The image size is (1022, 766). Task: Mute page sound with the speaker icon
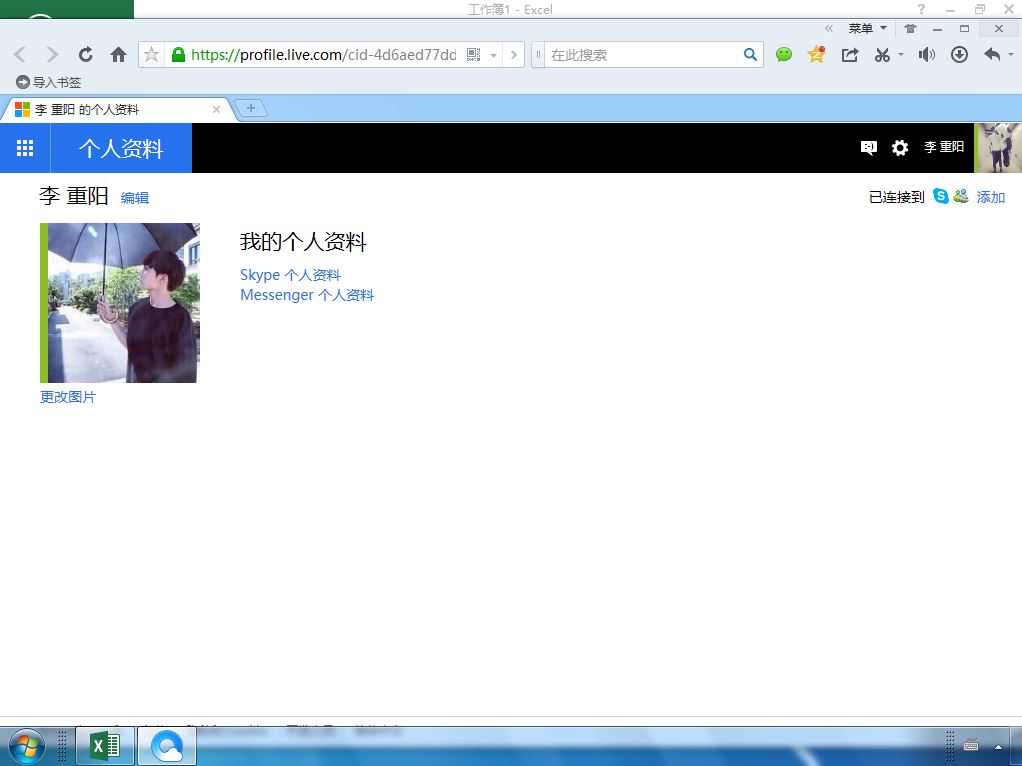point(926,55)
